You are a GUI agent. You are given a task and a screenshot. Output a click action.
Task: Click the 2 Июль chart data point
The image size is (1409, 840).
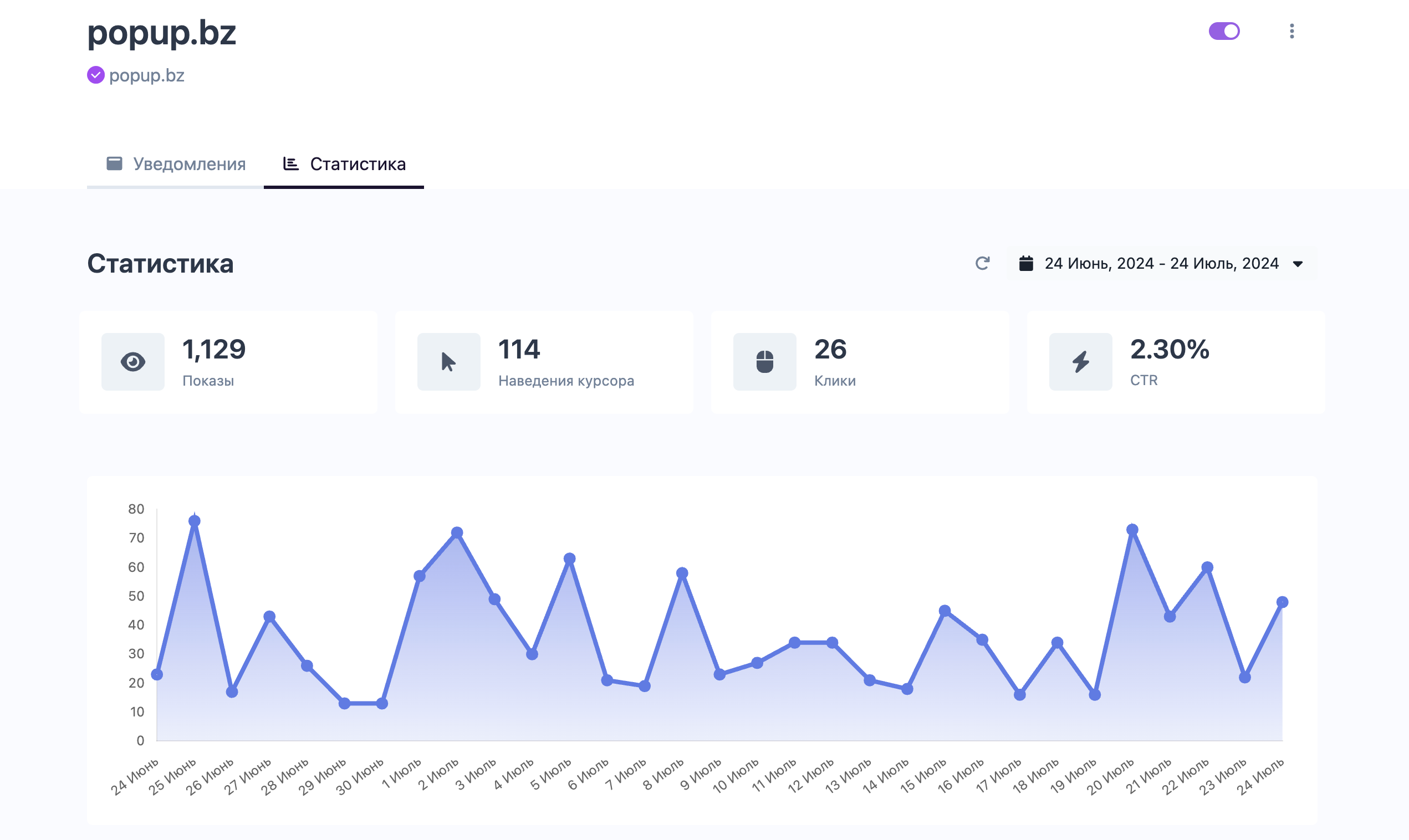pyautogui.click(x=457, y=532)
